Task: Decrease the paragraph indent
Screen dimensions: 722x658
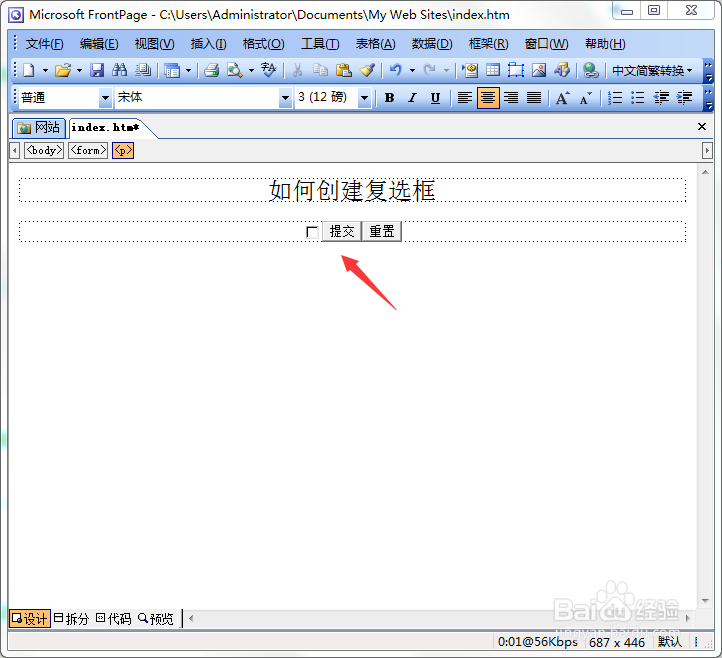Action: tap(661, 98)
